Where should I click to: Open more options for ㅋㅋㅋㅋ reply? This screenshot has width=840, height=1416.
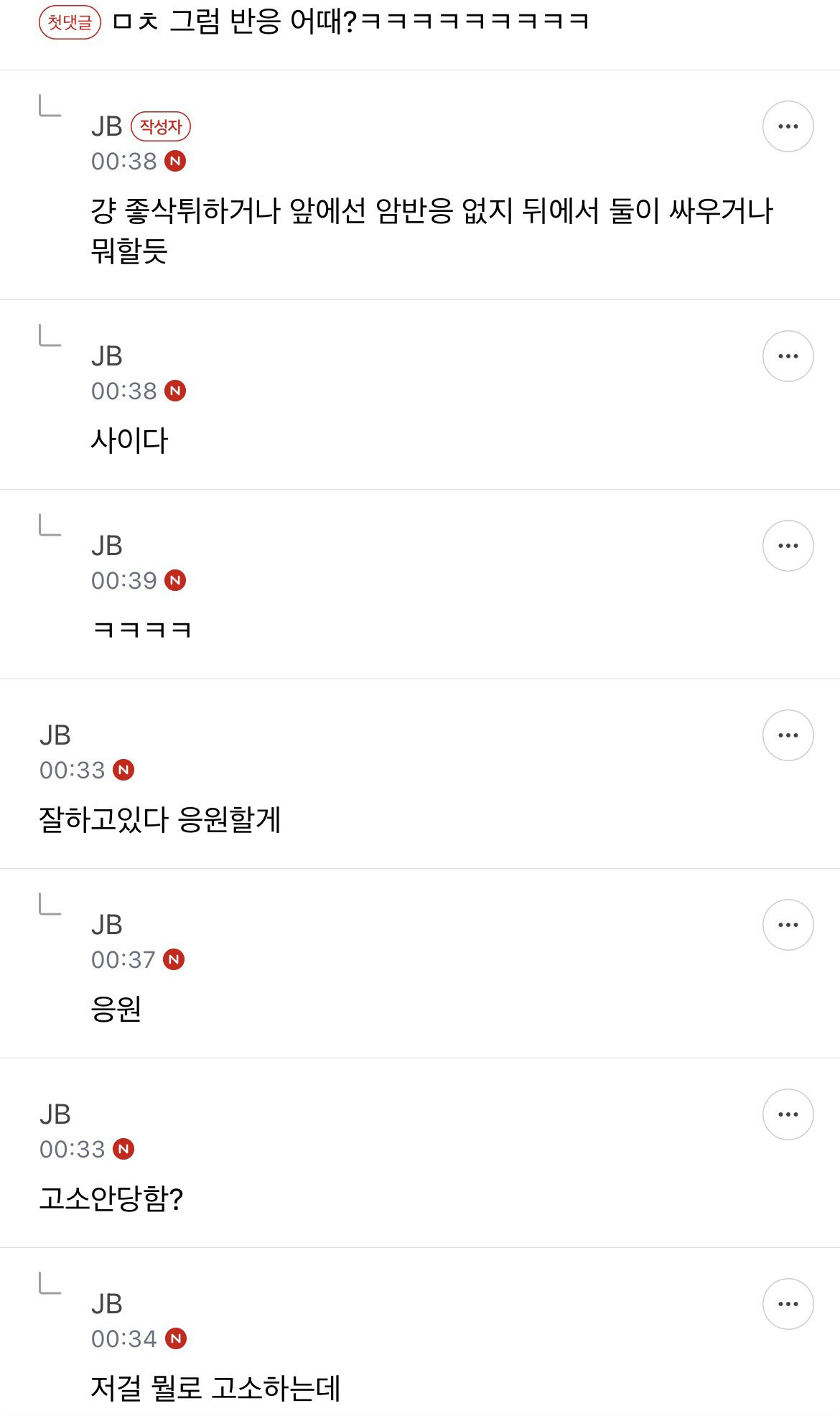pos(788,546)
